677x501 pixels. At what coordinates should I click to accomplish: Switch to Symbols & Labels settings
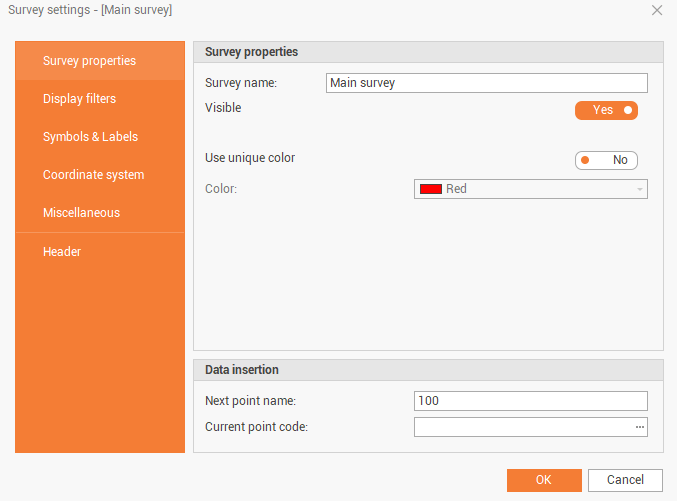coord(100,137)
